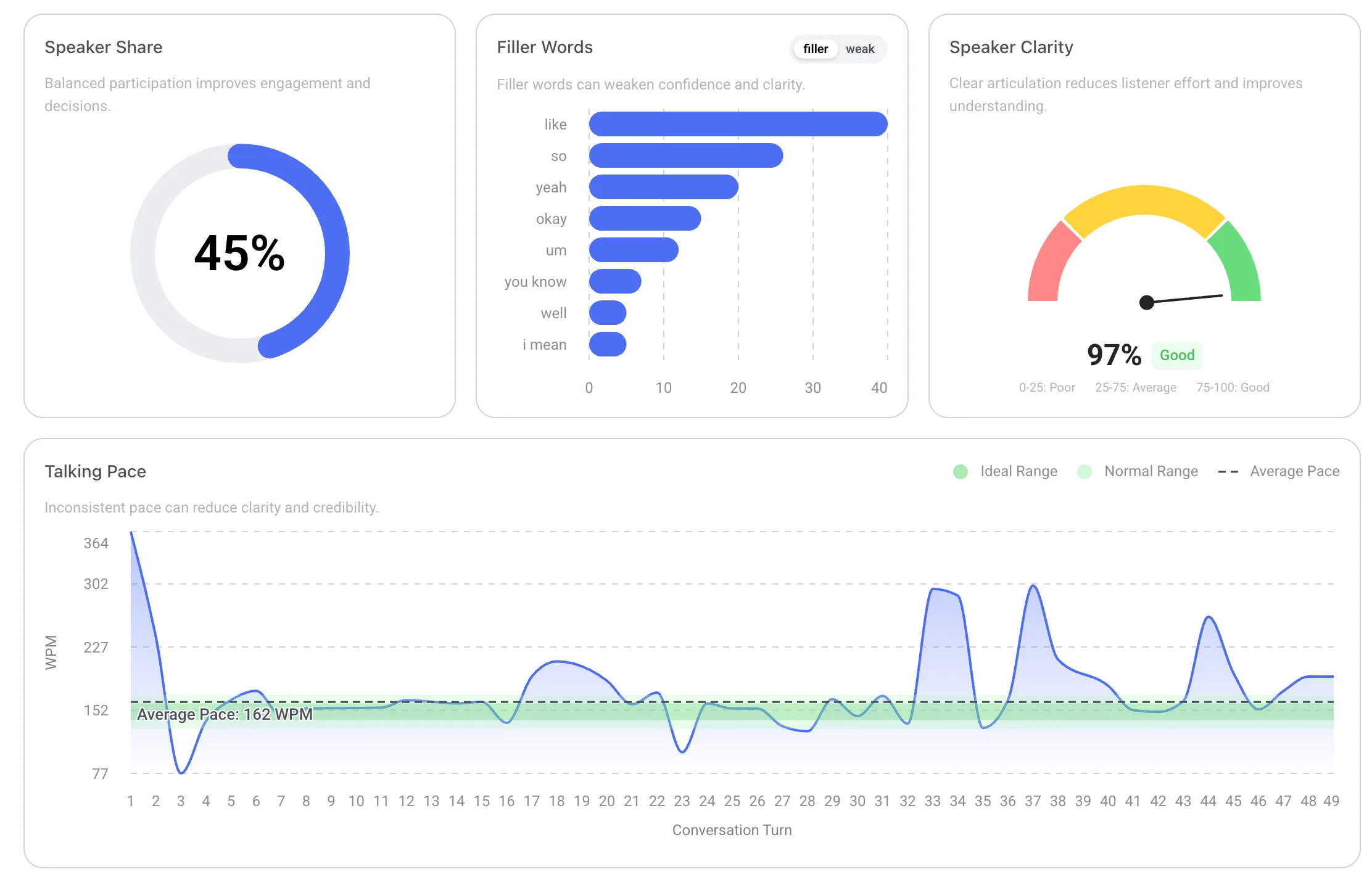Select the 'filler' toggle option
This screenshot has height=877, width=1372.
tap(816, 49)
